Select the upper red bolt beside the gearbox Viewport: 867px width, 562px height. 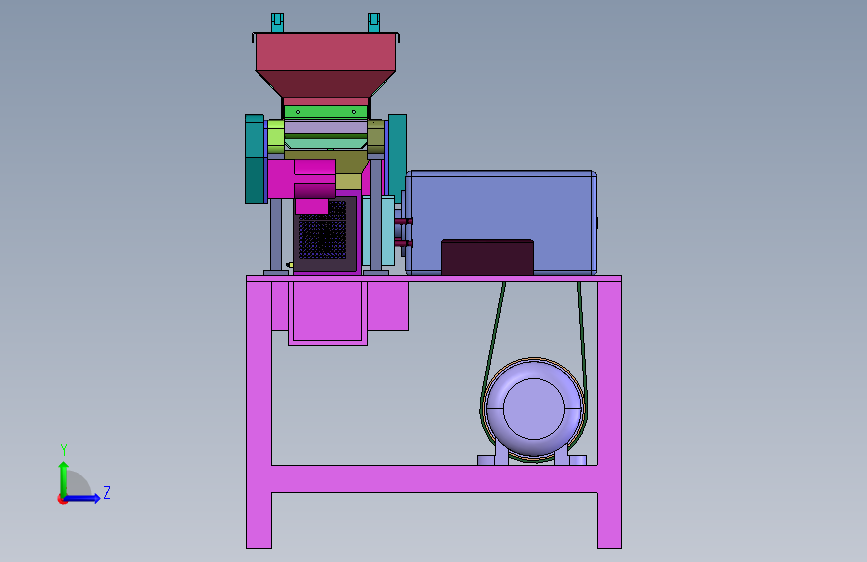pos(403,221)
